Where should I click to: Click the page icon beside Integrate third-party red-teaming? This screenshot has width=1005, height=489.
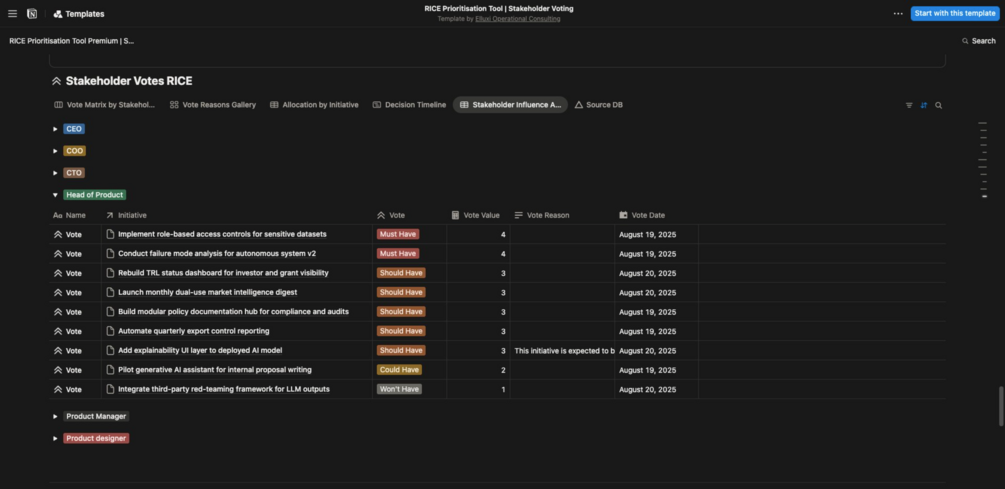tap(110, 389)
